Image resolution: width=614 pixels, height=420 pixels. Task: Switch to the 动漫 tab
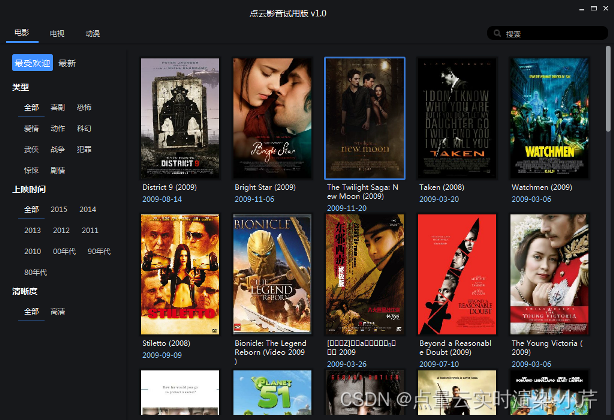(93, 34)
